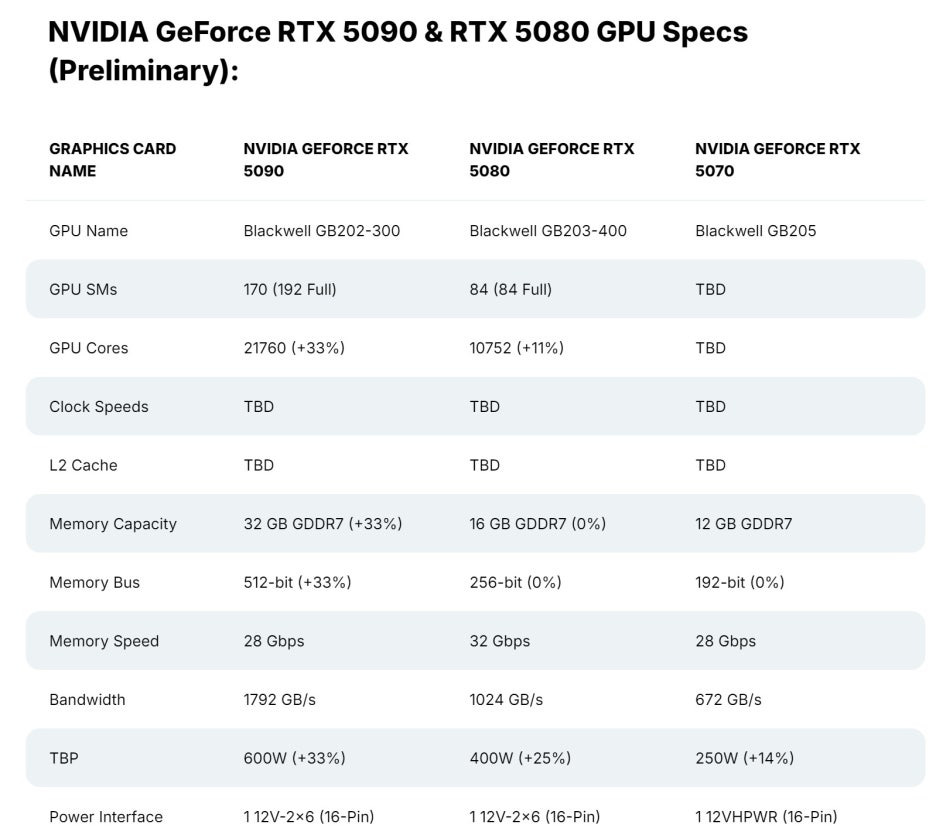Click the Blackwell GB202-300 cell
This screenshot has height=838, width=936.
click(322, 231)
